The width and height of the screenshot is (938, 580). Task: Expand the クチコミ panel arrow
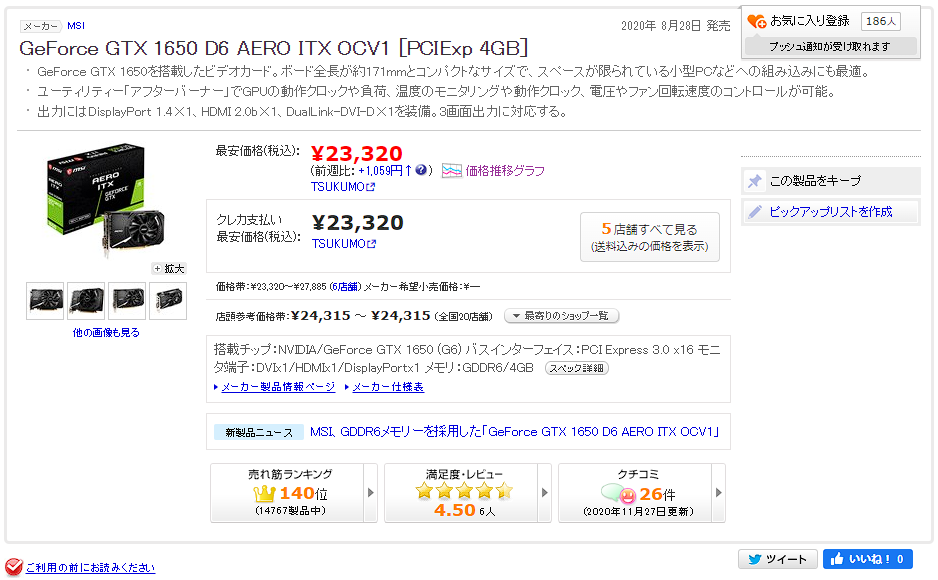coord(718,493)
